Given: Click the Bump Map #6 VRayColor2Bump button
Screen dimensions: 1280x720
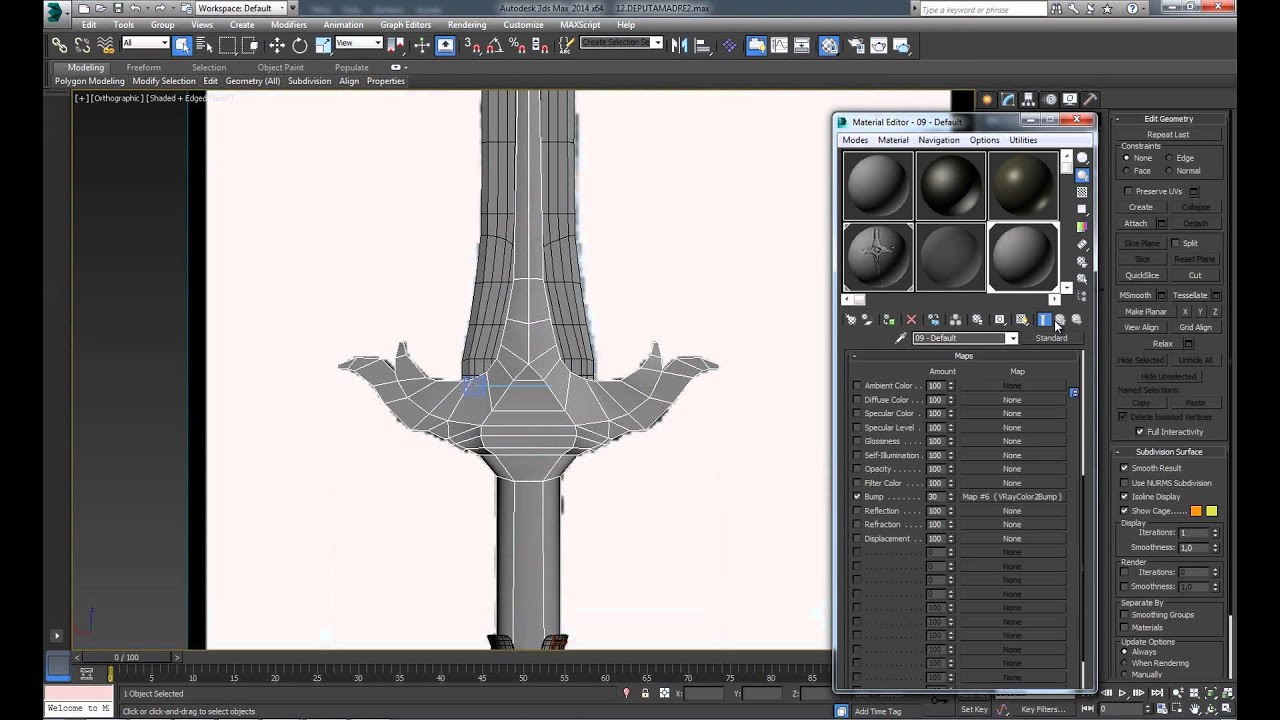Looking at the screenshot, I should point(1012,497).
